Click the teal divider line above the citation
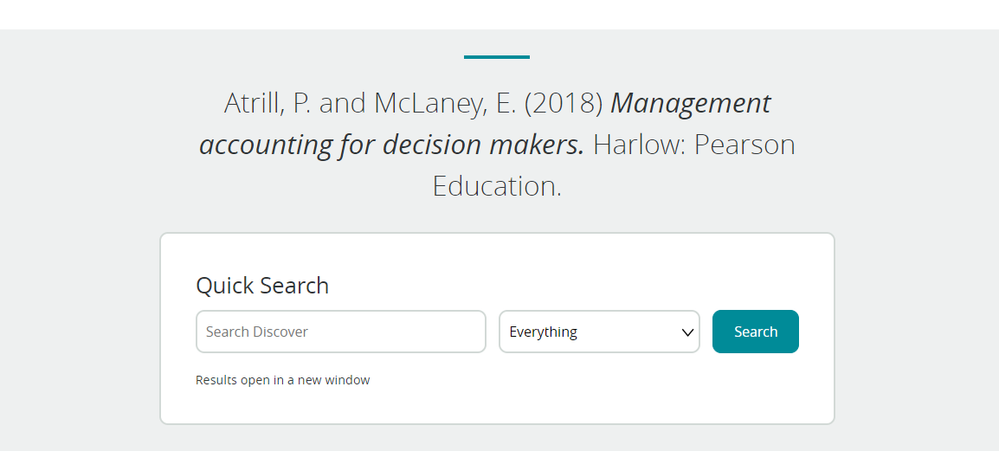 point(497,57)
